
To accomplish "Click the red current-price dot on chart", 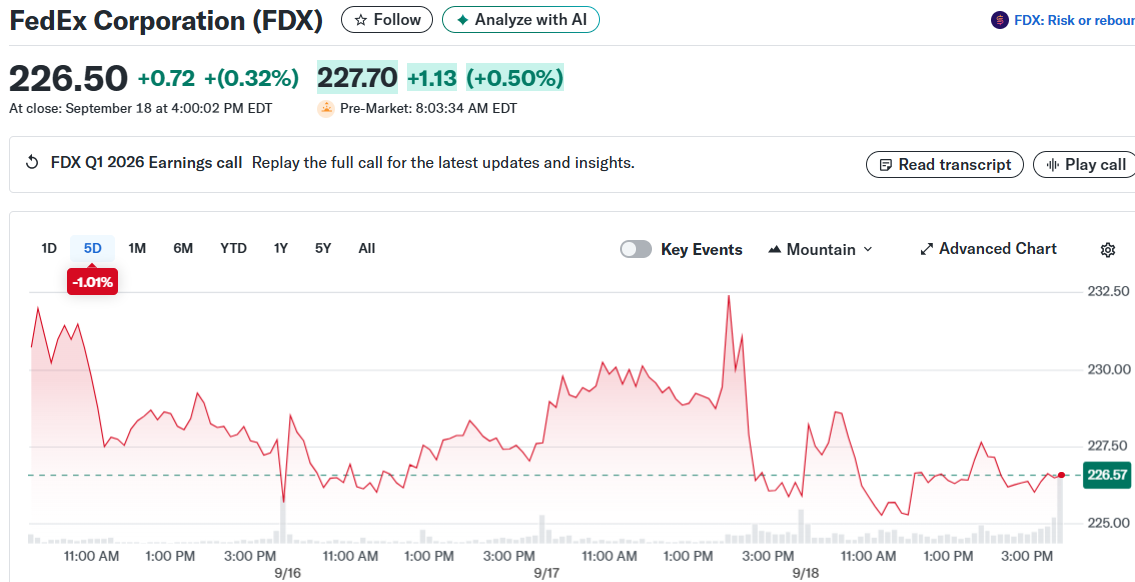I will (x=1061, y=475).
